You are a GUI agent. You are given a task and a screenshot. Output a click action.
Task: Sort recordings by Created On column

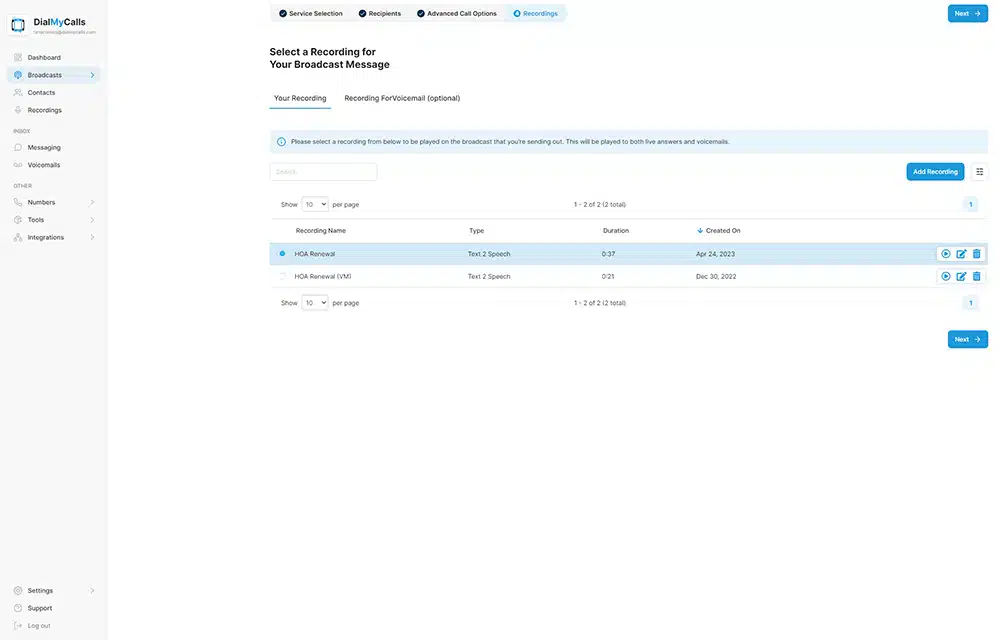(x=722, y=231)
